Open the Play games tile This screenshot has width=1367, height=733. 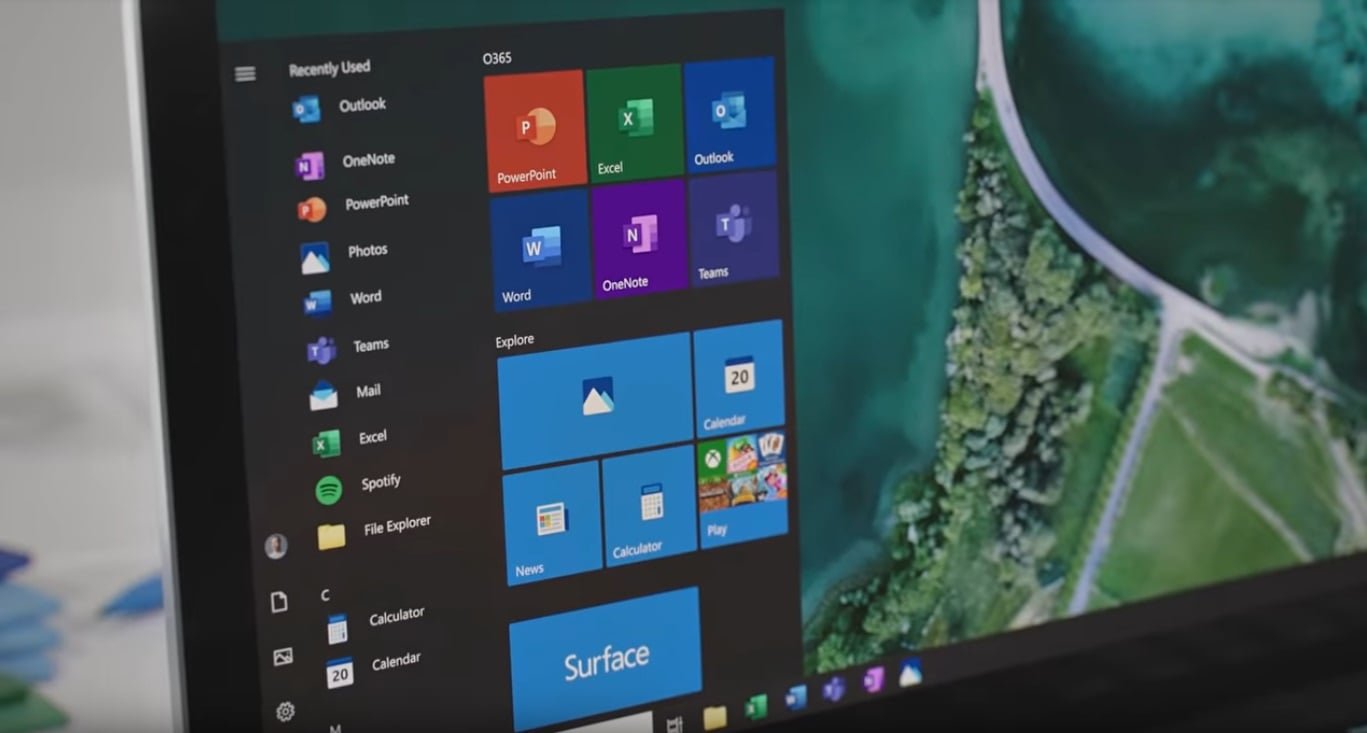742,490
